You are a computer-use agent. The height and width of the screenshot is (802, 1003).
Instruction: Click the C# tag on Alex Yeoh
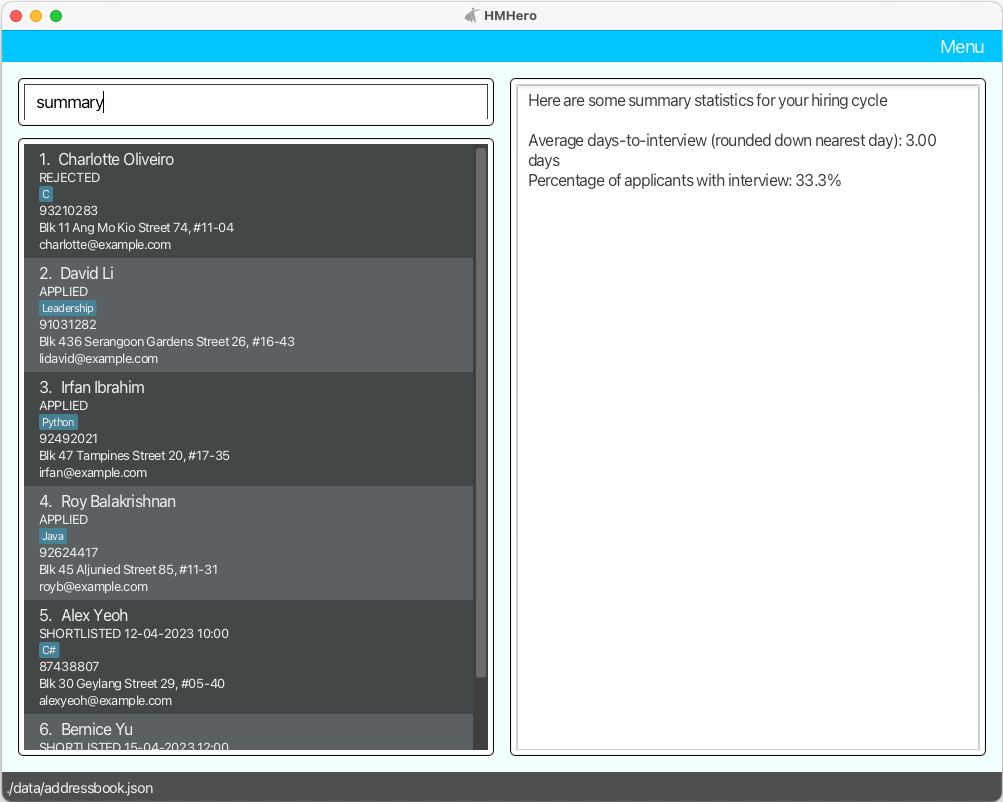tap(49, 650)
